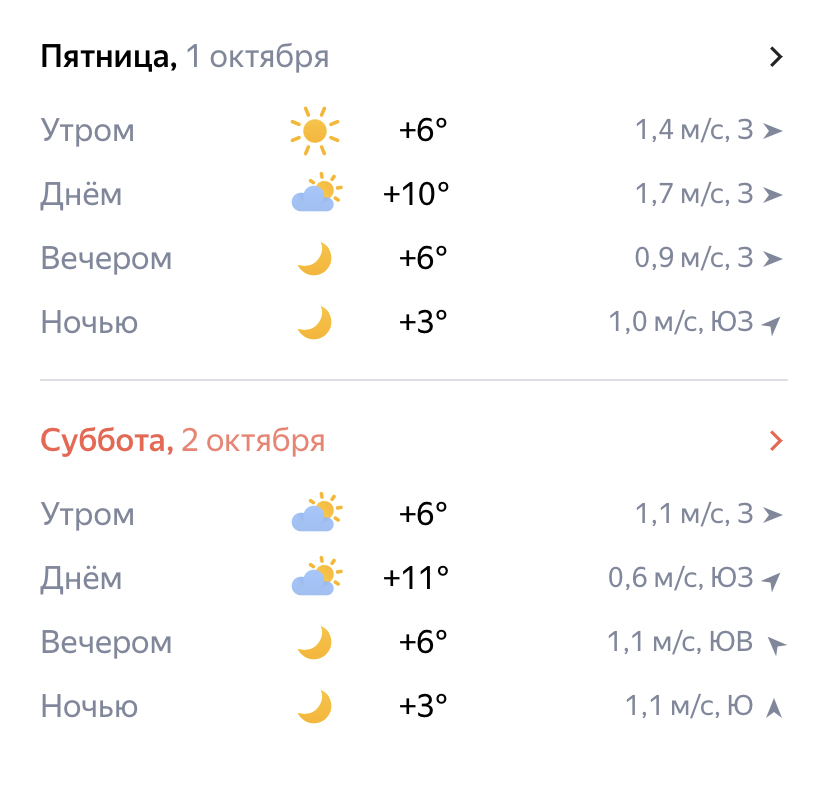Click Friday night southwest wind arrow
This screenshot has width=828, height=797.
point(771,324)
